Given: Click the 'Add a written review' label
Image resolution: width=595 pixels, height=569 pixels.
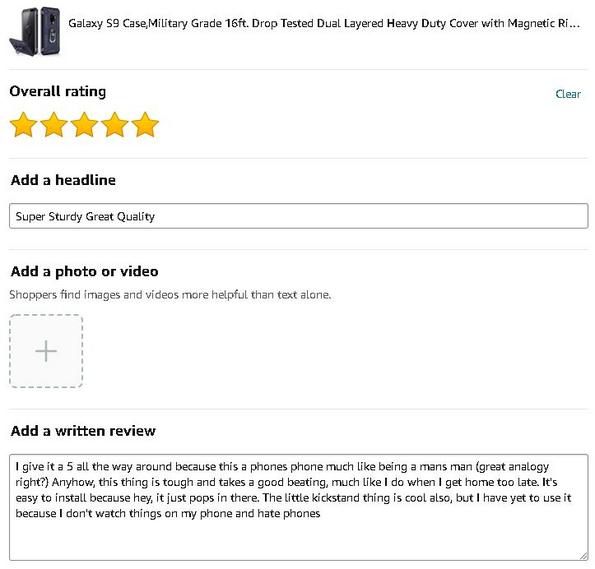Looking at the screenshot, I should coord(83,431).
